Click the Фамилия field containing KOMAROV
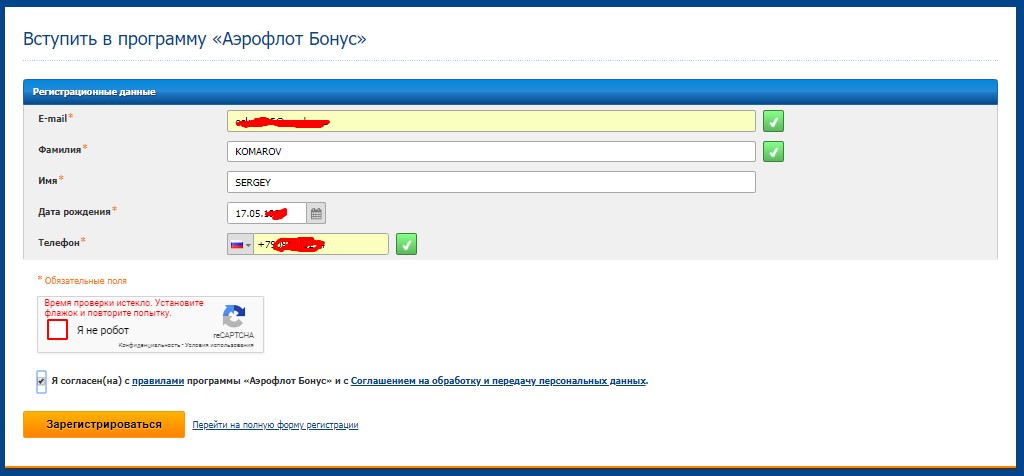Screen dimensions: 1024x476 (x=490, y=152)
